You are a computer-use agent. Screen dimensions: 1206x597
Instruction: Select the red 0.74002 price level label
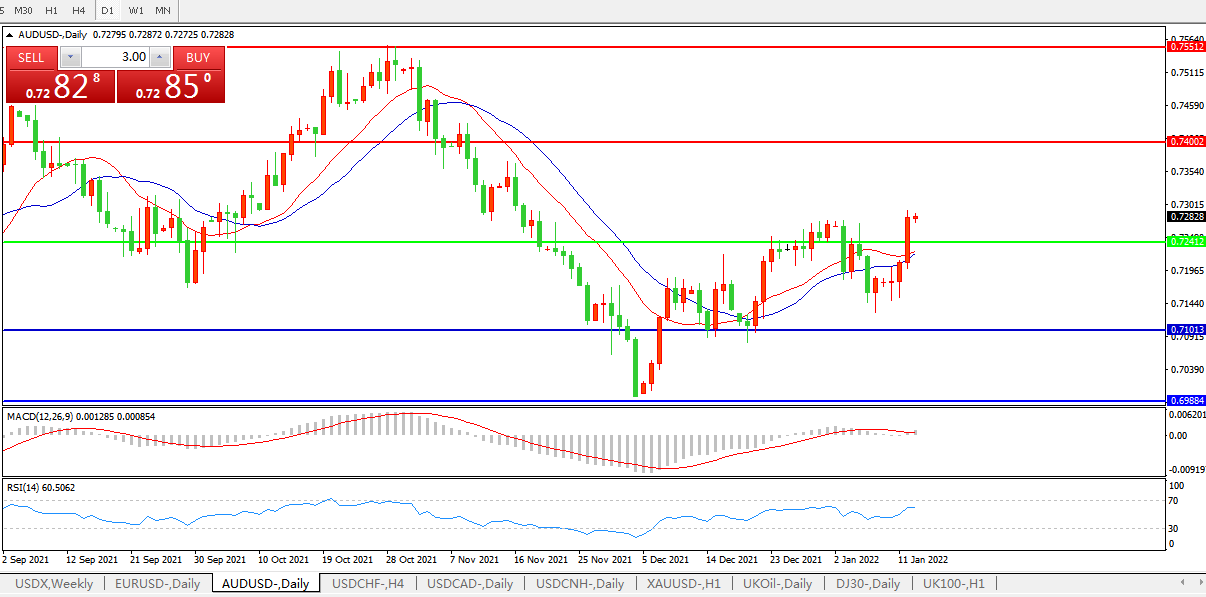pos(1187,142)
